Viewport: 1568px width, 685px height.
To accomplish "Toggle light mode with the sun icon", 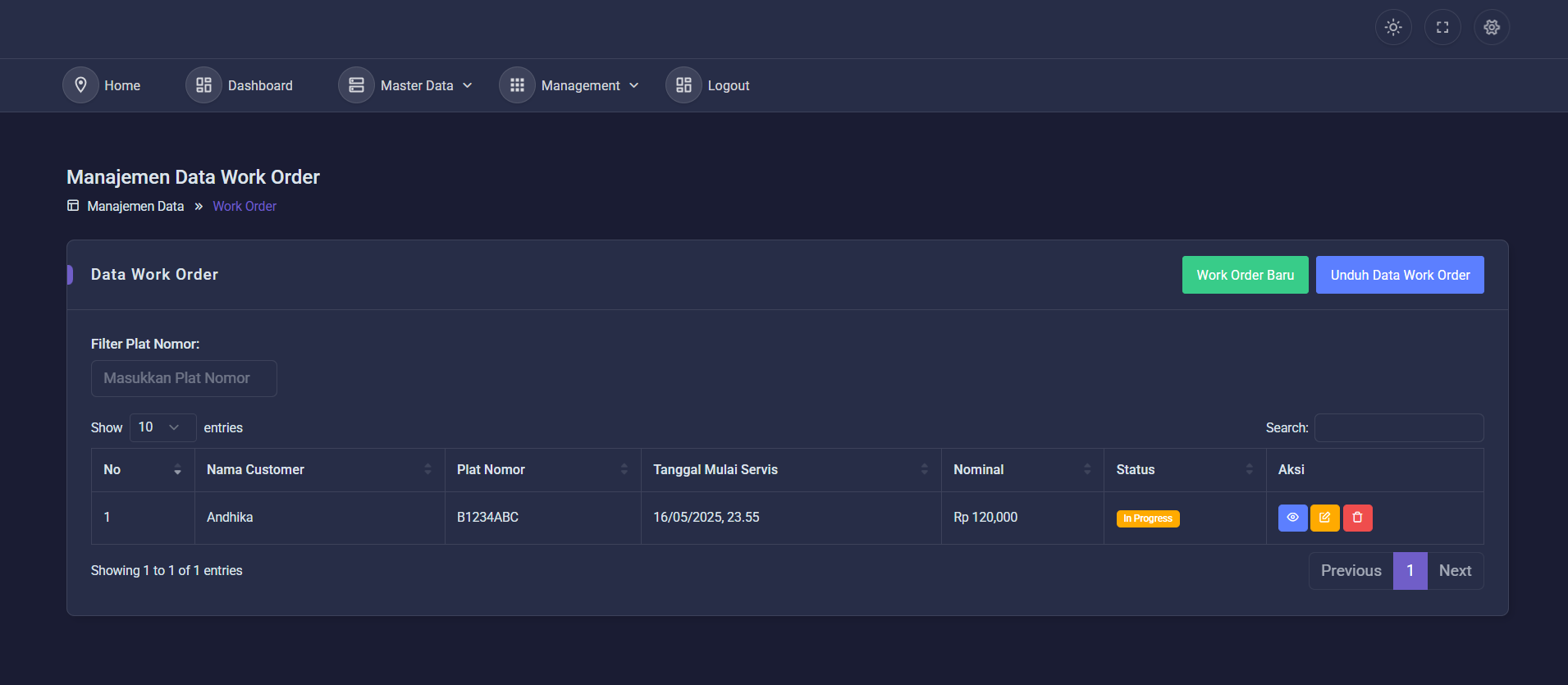I will tap(1392, 27).
